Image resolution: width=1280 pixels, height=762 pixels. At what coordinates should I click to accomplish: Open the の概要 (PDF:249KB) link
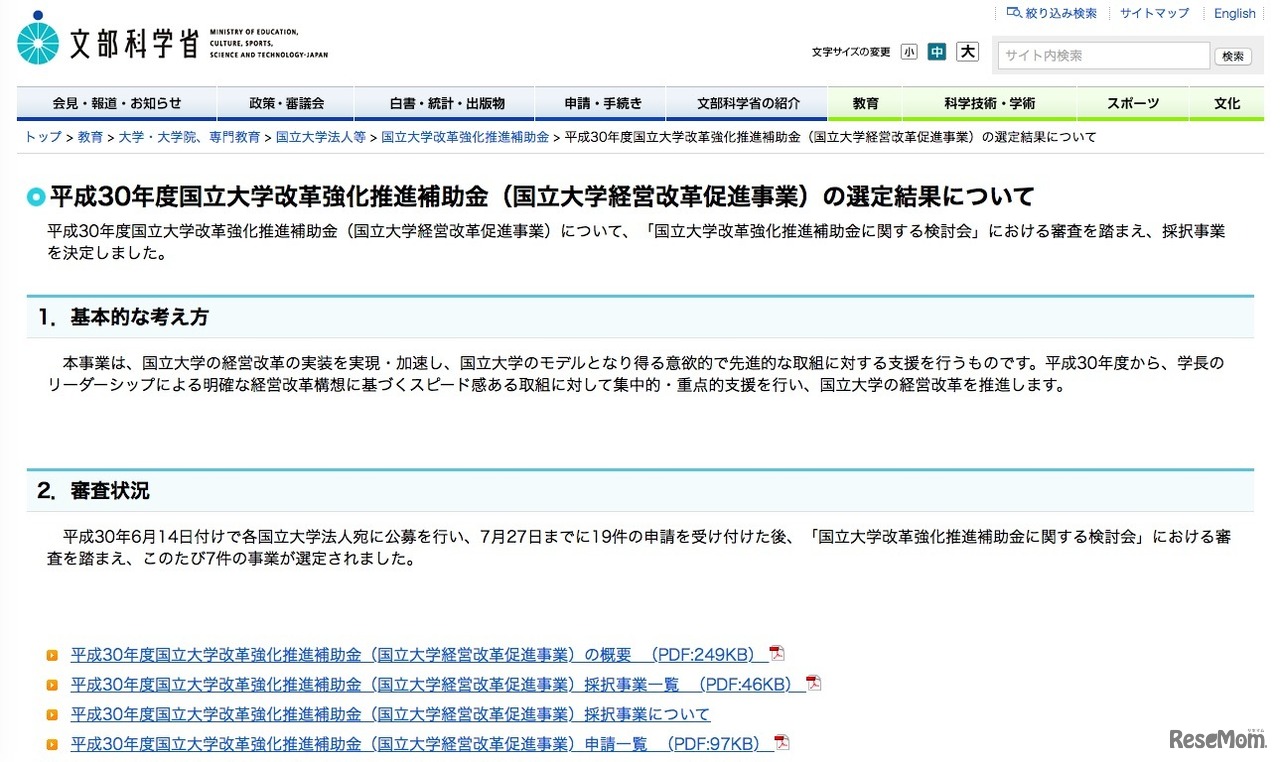[x=419, y=656]
